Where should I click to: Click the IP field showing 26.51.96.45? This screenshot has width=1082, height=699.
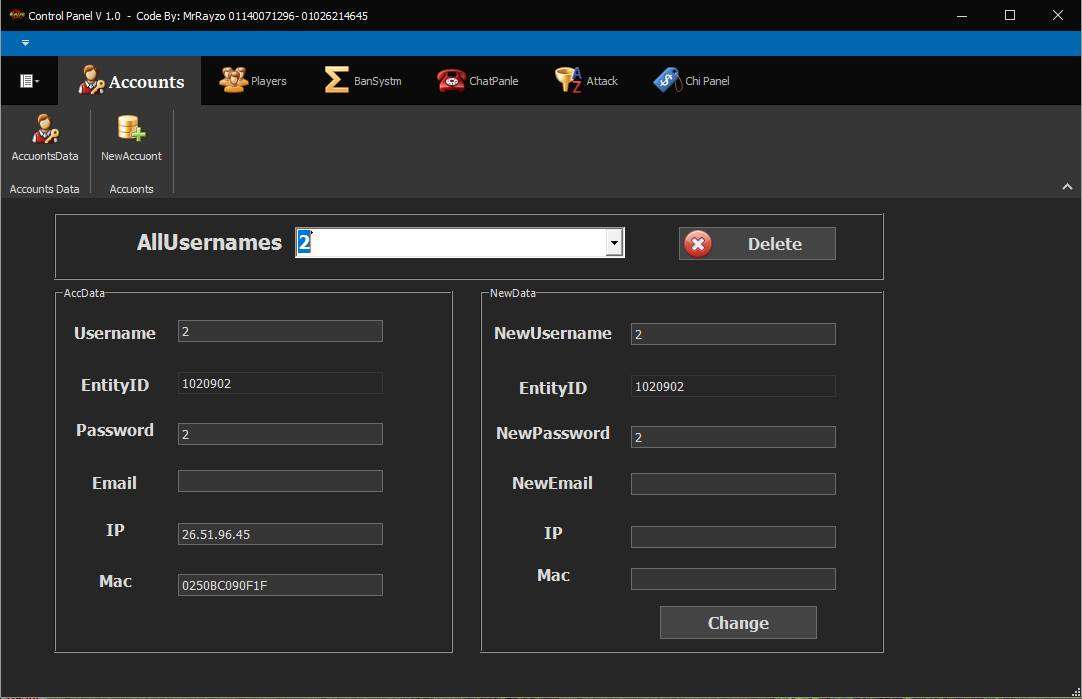coord(280,534)
